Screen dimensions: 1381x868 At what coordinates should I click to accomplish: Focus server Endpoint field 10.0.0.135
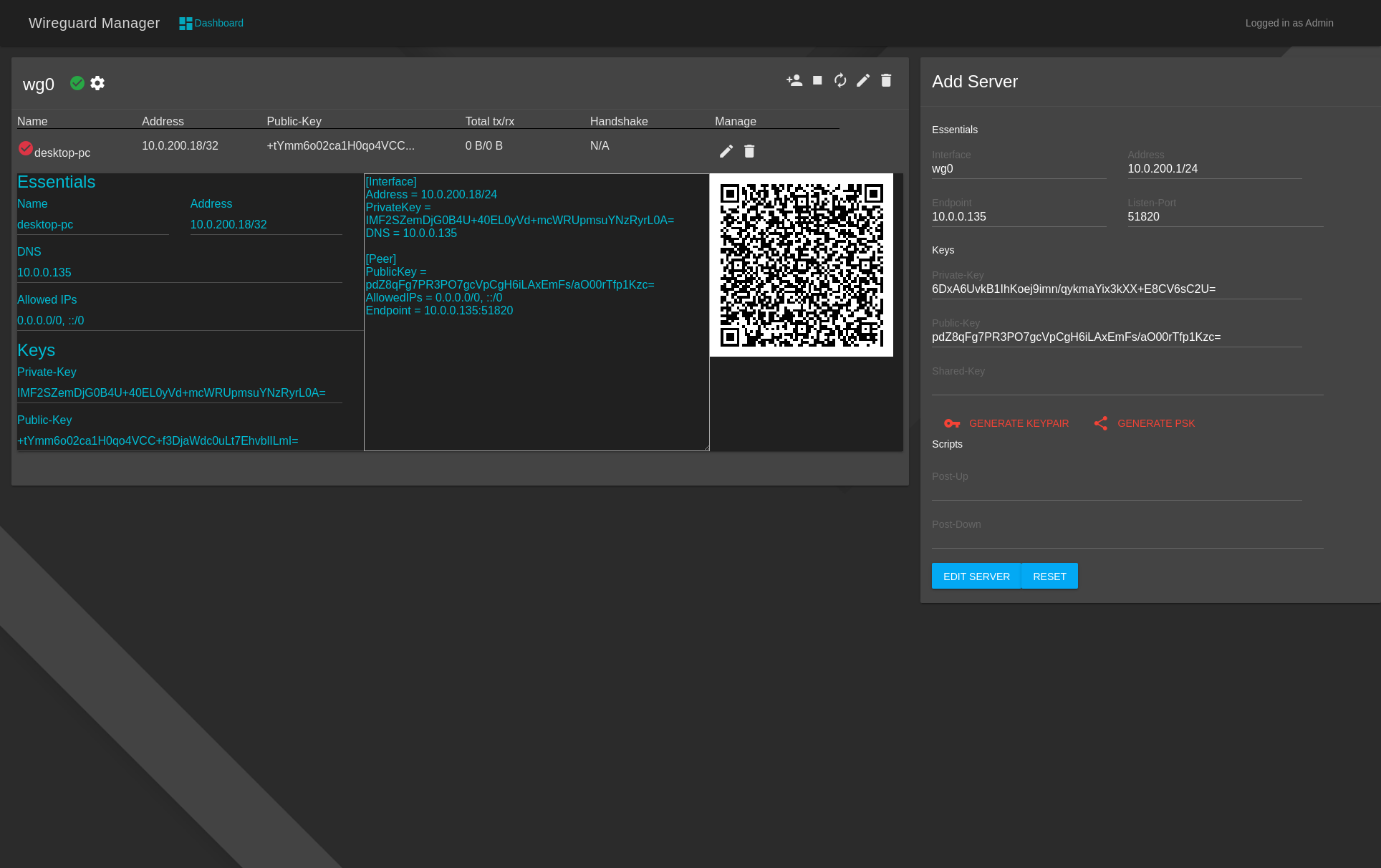pyautogui.click(x=1019, y=217)
